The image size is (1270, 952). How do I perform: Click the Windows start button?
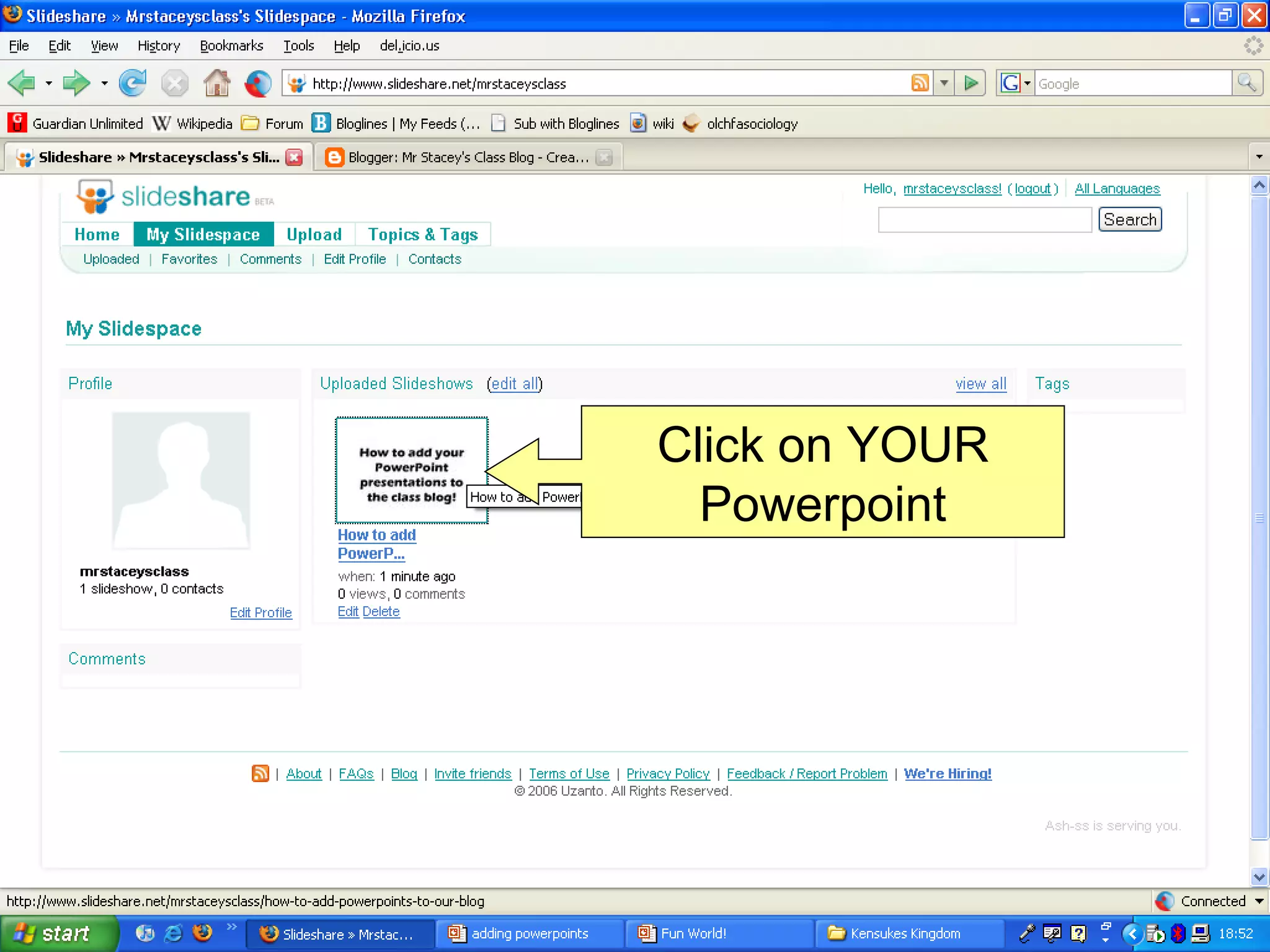(x=58, y=933)
